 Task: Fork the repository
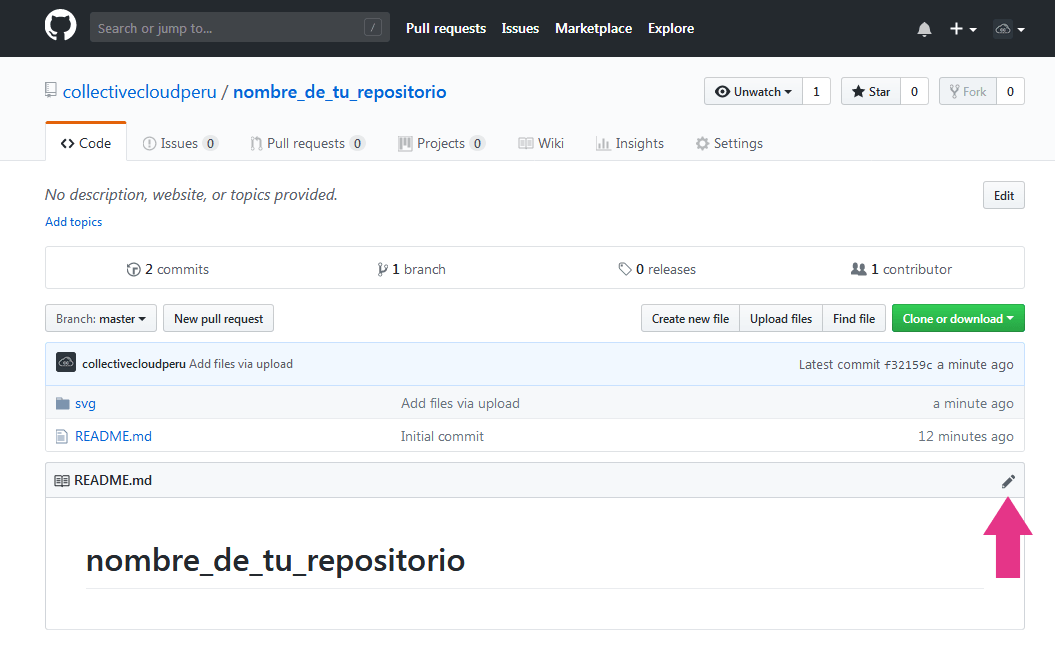click(967, 92)
